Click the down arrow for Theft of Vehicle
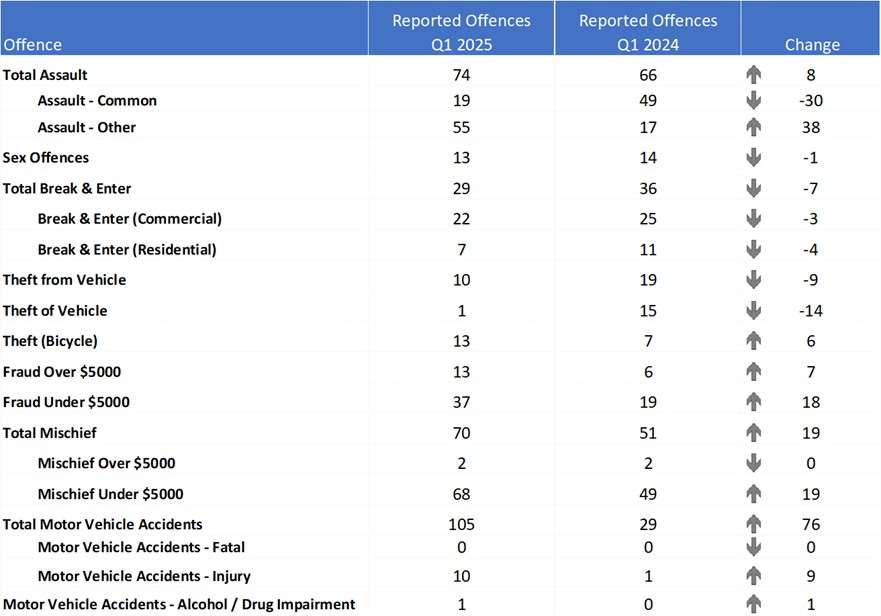Screen dimensions: 881x616 (753, 311)
